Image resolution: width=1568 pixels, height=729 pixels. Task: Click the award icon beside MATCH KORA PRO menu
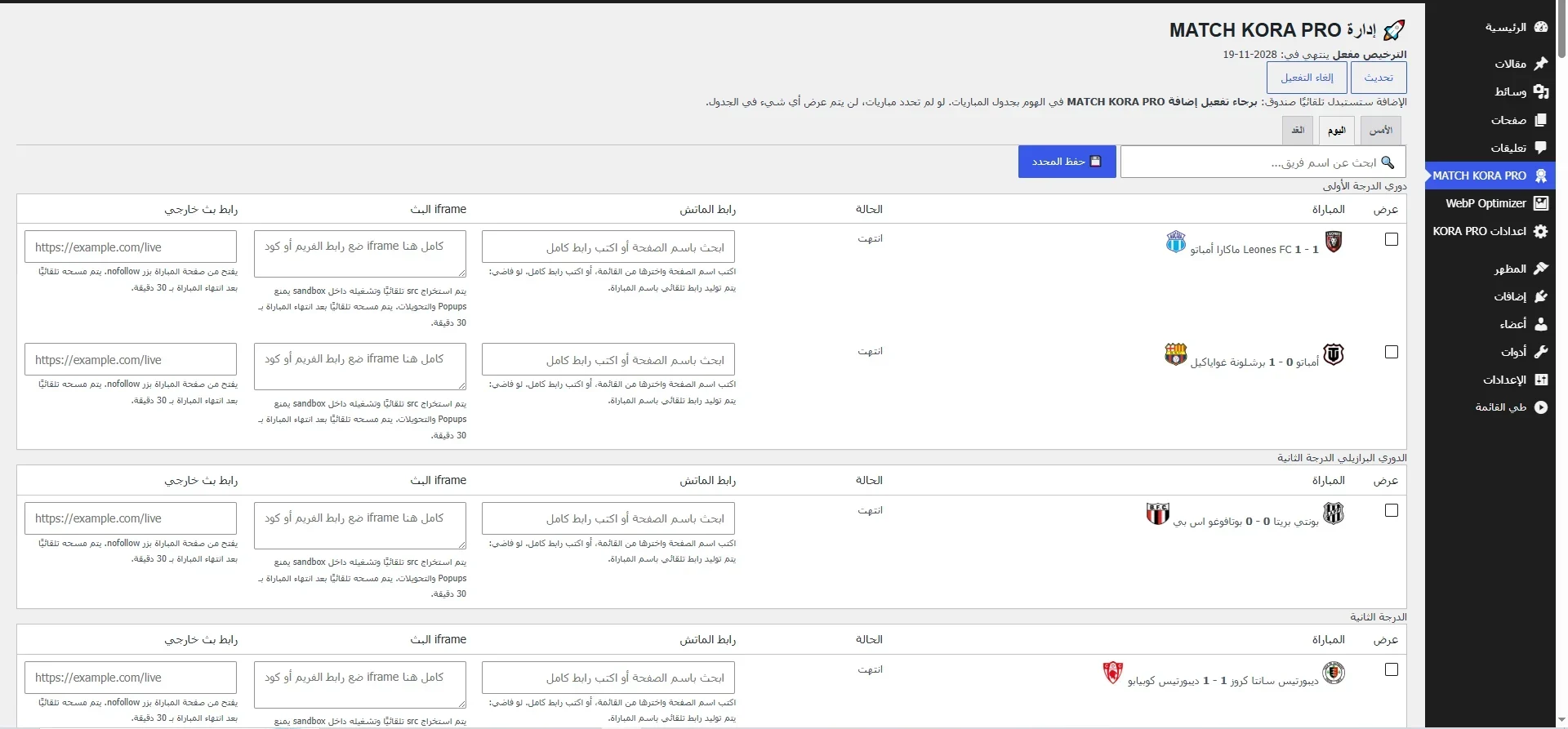tap(1541, 176)
